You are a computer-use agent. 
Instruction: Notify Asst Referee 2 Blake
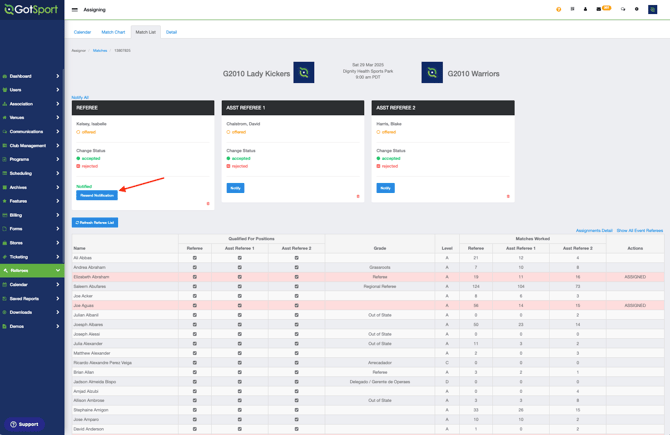[x=385, y=188]
